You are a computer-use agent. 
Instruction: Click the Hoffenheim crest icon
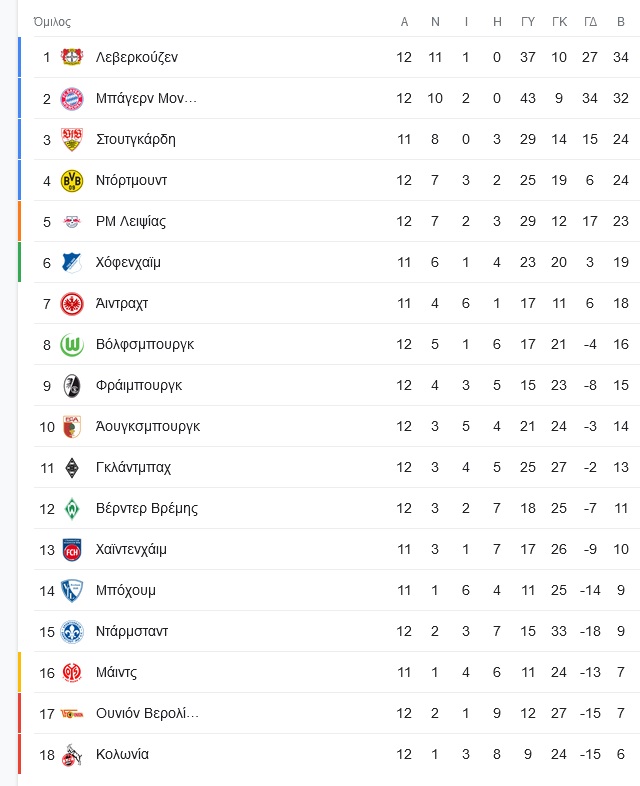(x=72, y=263)
